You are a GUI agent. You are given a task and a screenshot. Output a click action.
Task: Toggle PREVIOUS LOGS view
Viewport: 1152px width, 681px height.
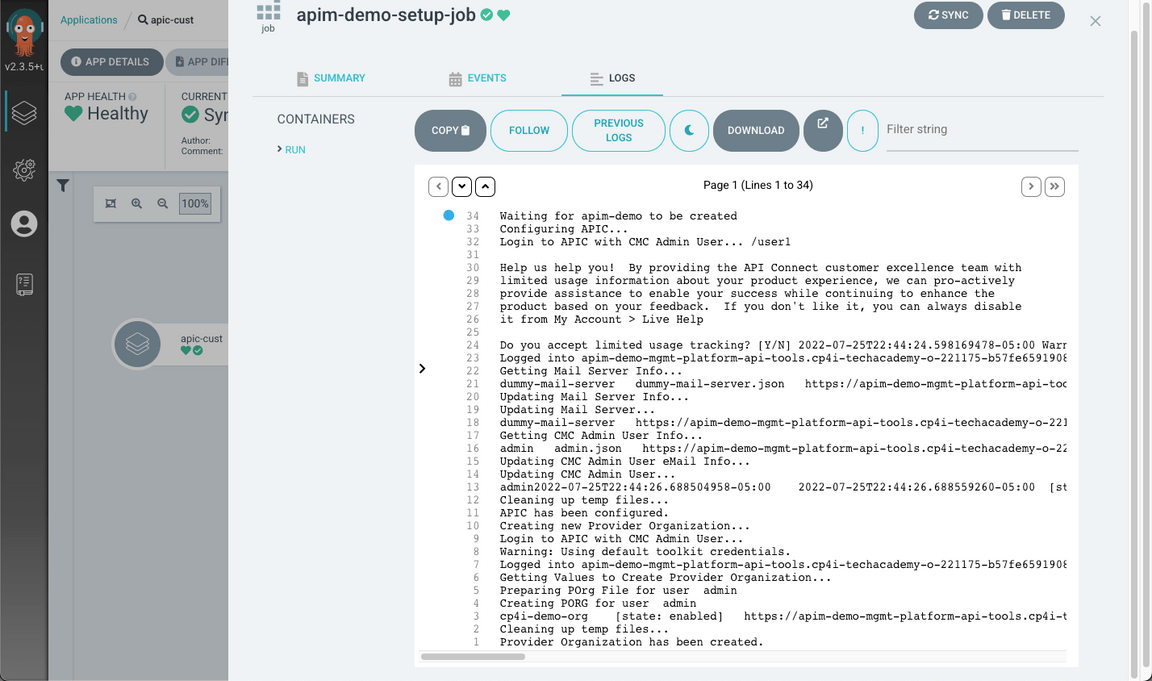click(618, 131)
